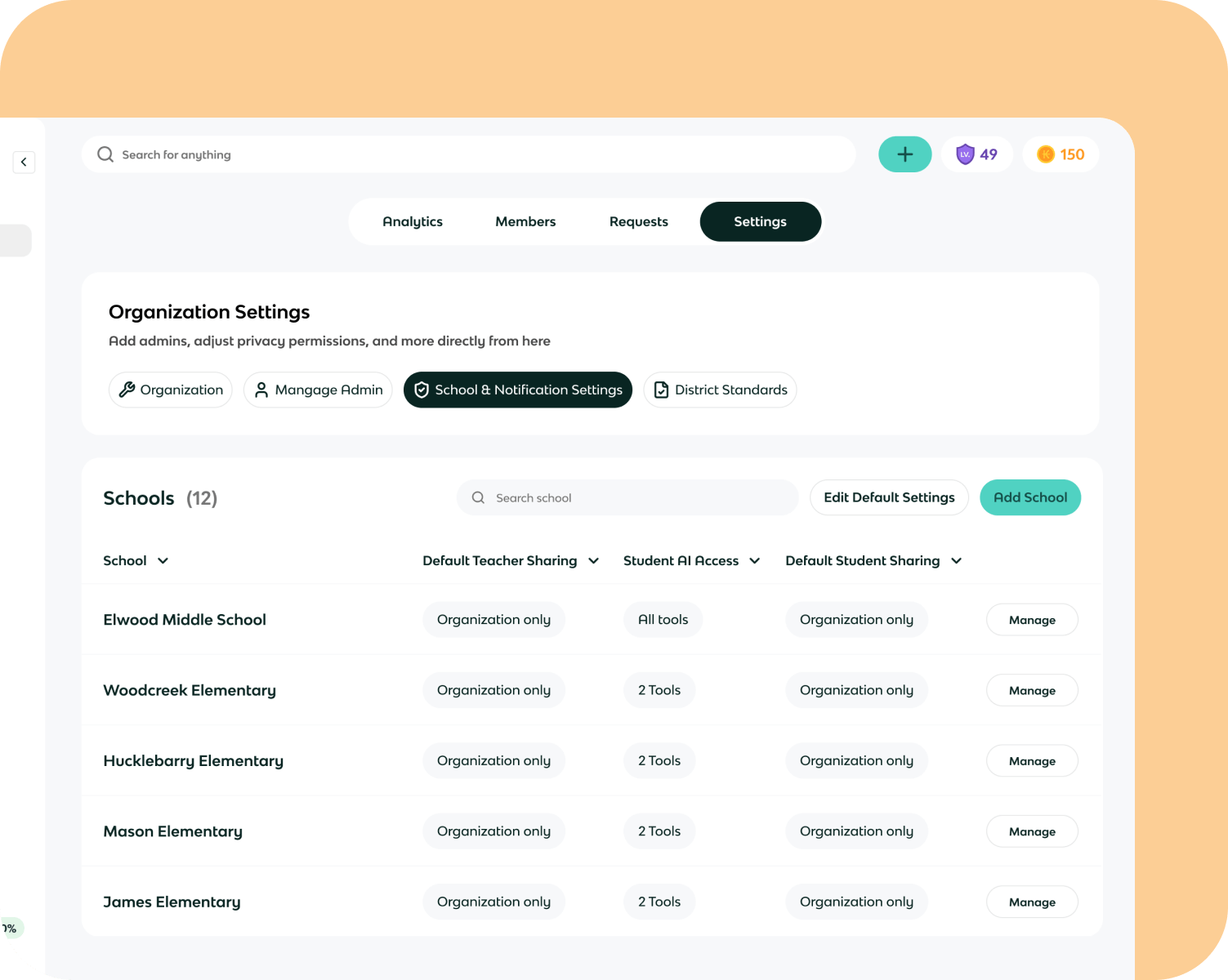Switch to the Analytics tab
This screenshot has height=980, width=1228.
click(413, 221)
